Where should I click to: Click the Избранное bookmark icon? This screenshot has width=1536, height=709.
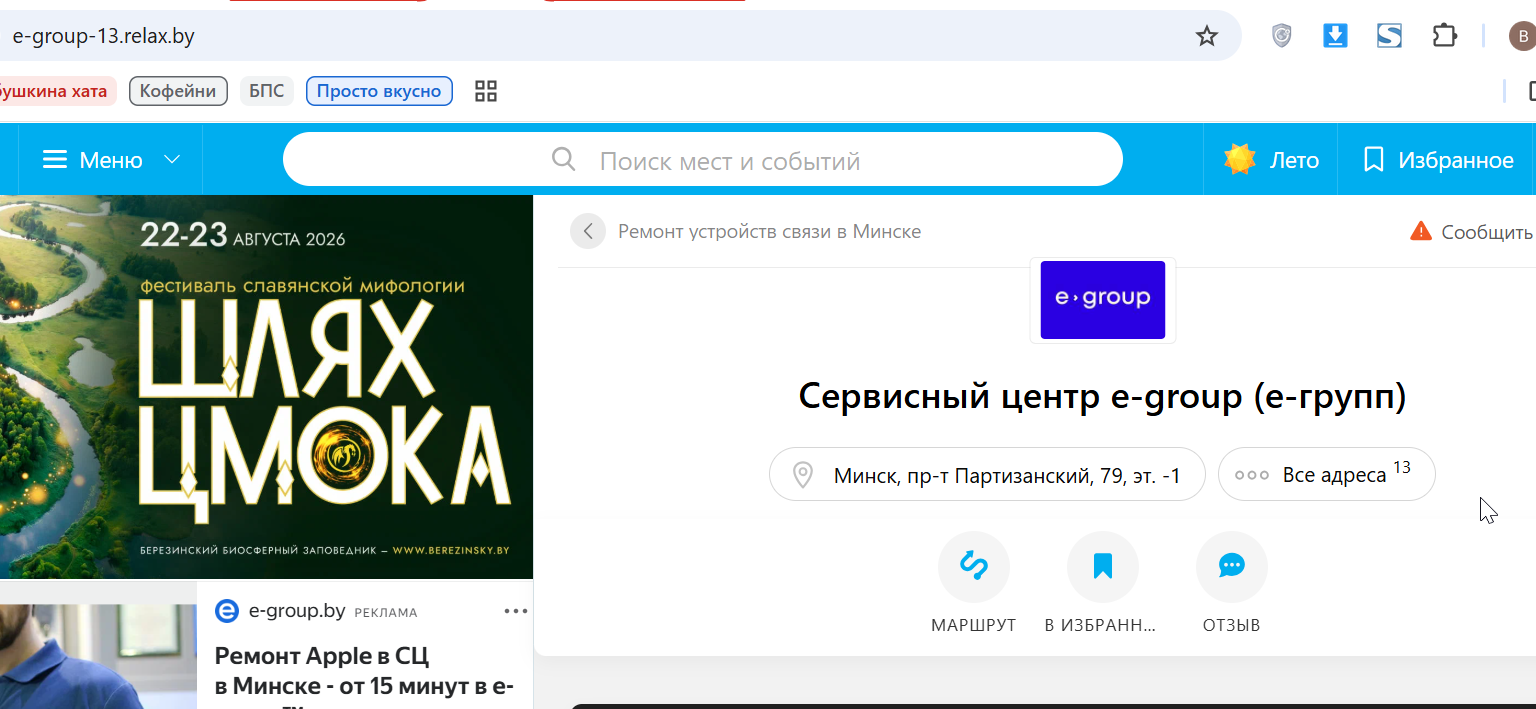tap(1374, 160)
